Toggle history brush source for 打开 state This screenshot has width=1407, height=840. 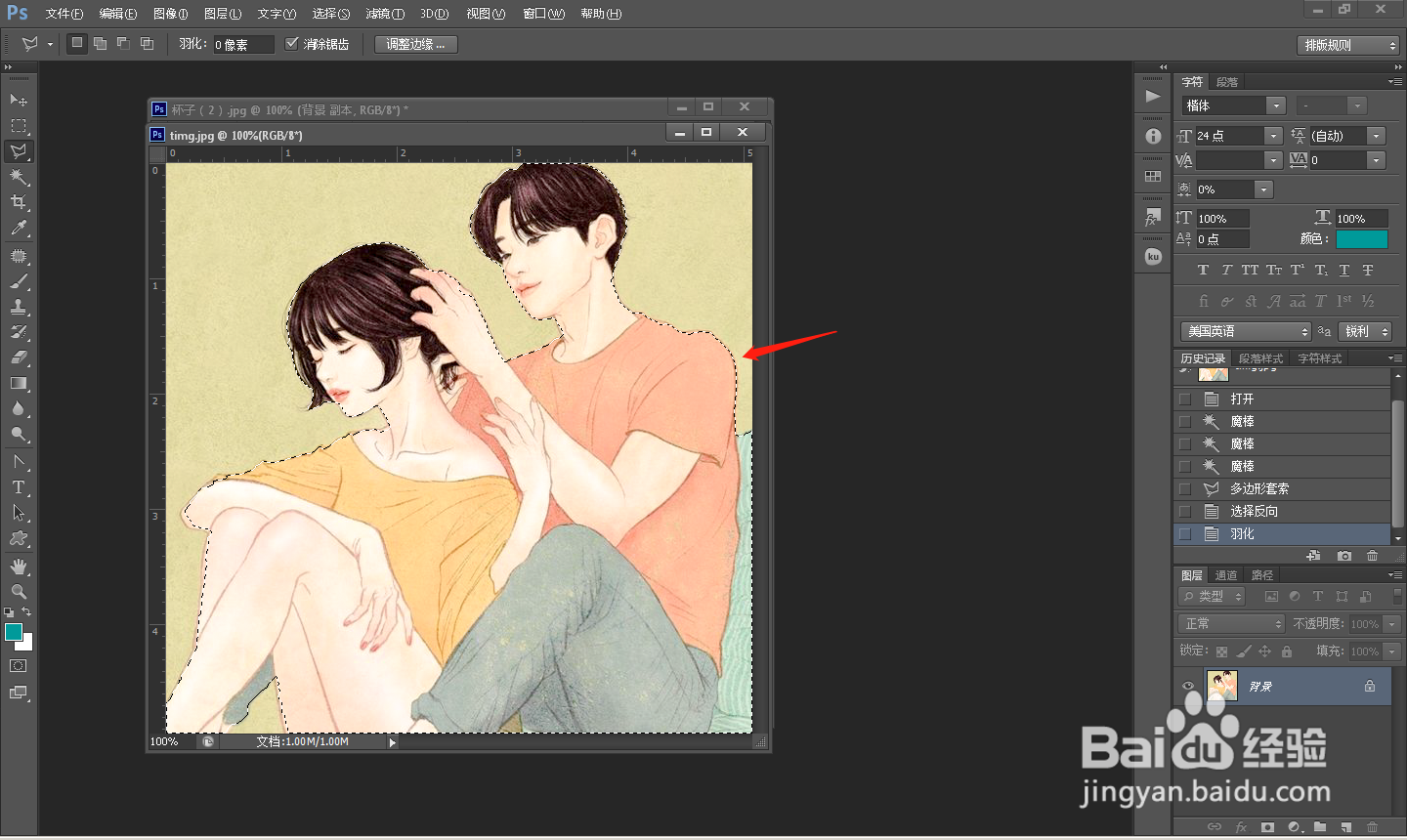tap(1185, 399)
